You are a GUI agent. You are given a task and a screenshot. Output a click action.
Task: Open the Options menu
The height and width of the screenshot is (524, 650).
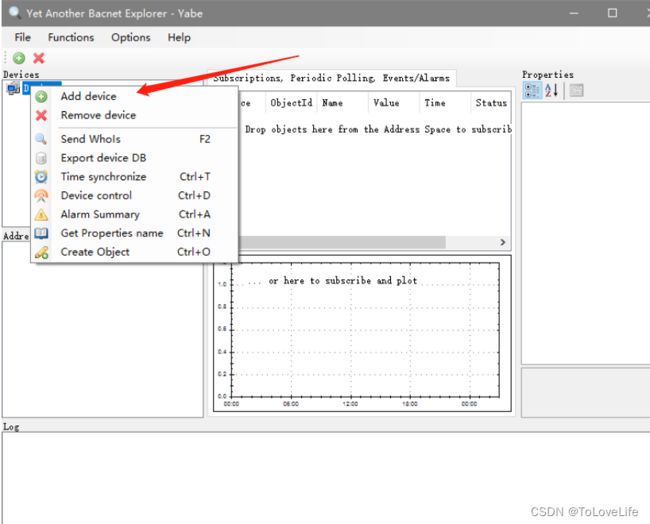[x=131, y=37]
